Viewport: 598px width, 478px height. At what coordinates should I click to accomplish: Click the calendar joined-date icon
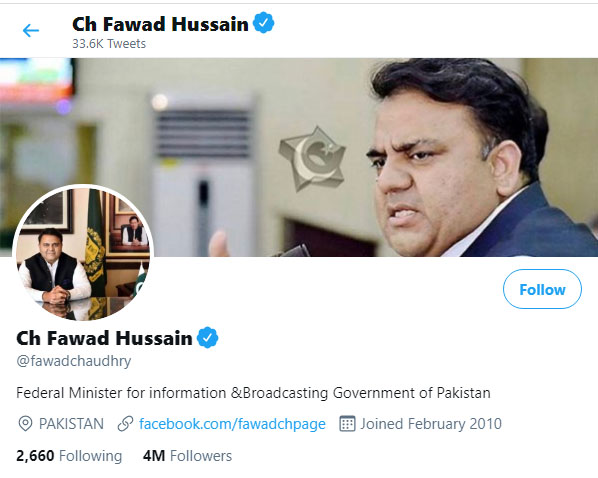click(x=347, y=424)
